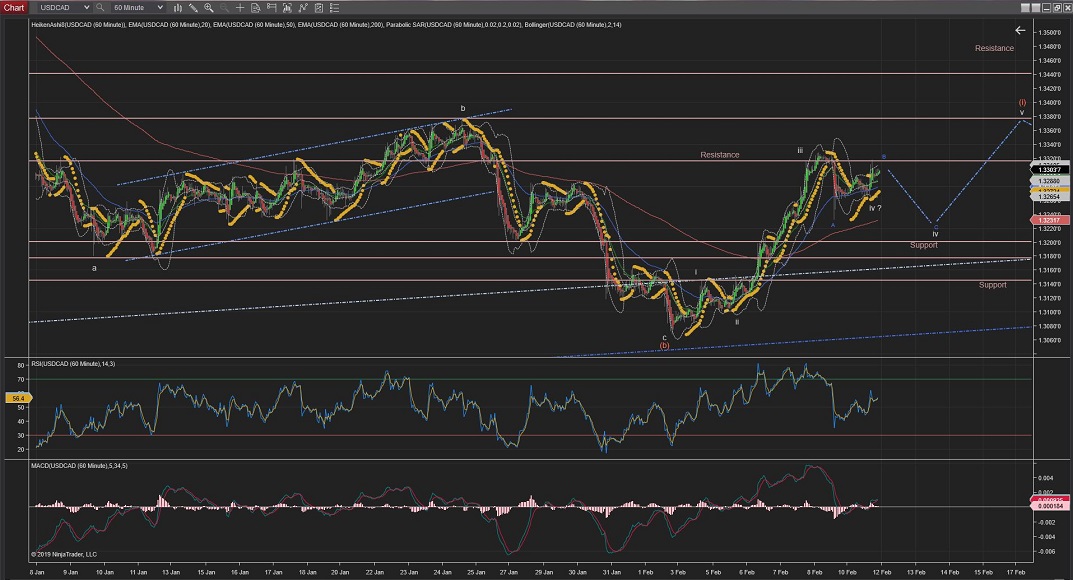Viewport: 1073px width, 580px height.
Task: Toggle the data box display
Action: 256,7
